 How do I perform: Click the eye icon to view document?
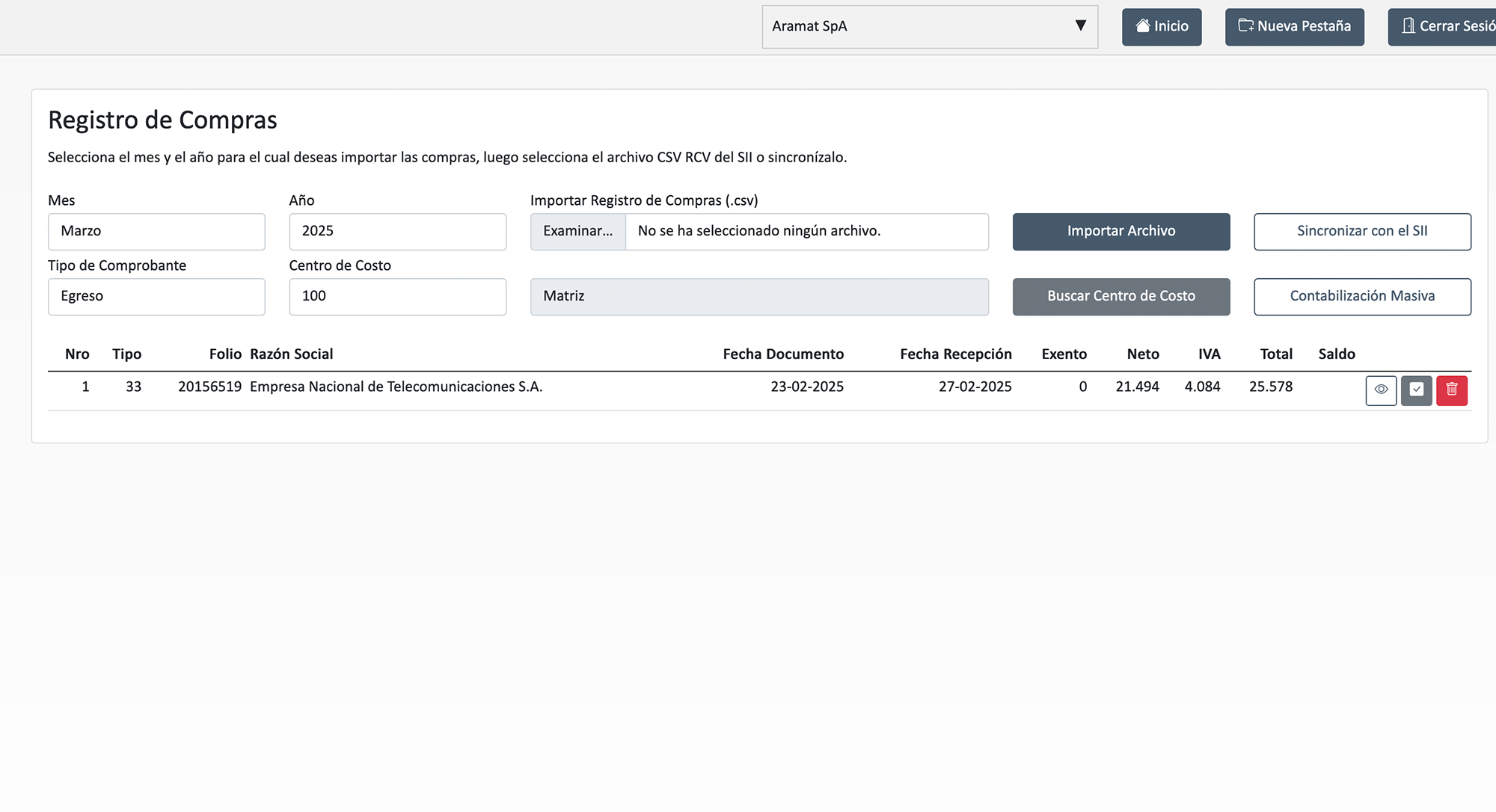[x=1381, y=390]
